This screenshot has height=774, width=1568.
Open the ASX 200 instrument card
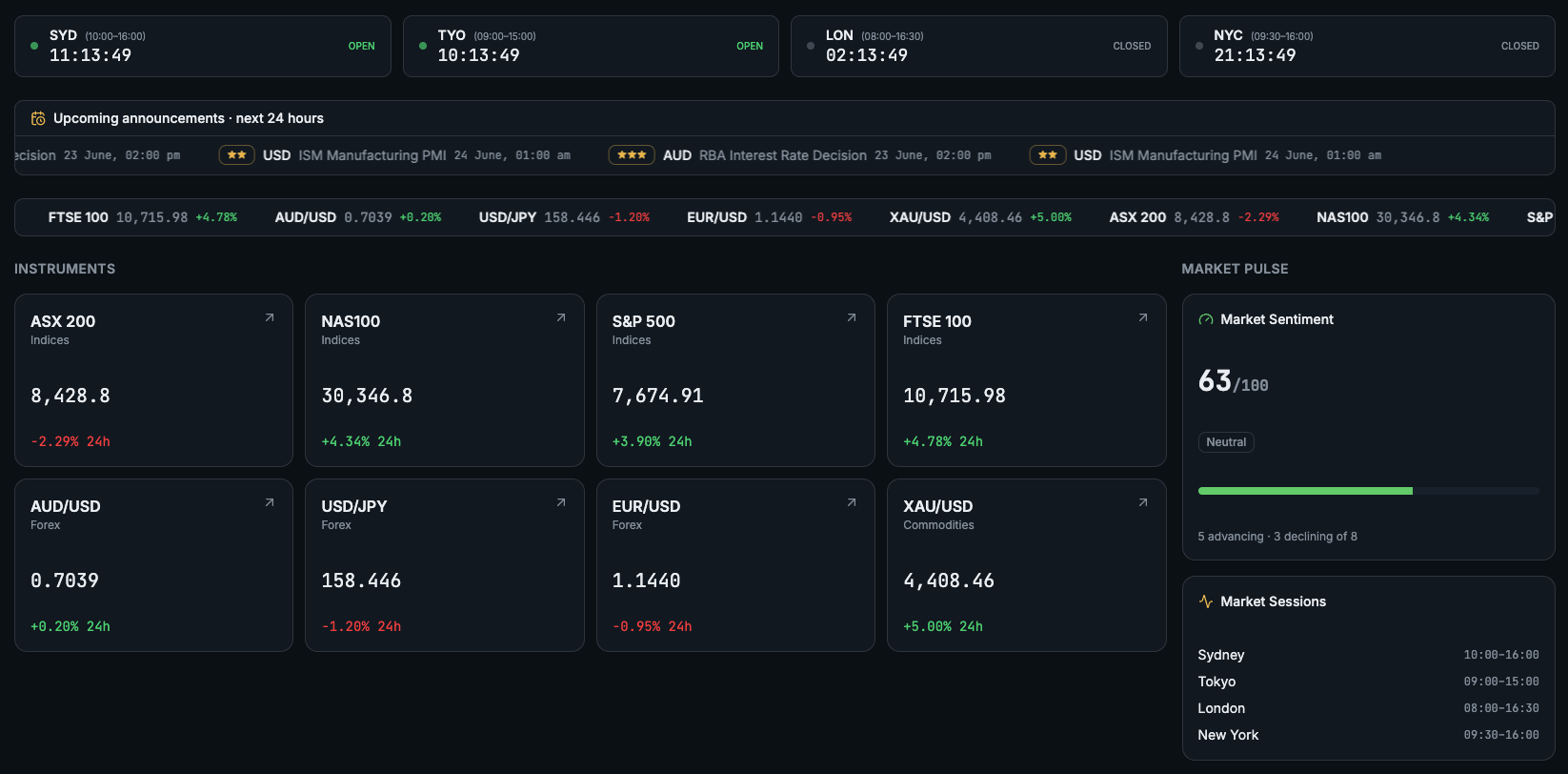click(153, 380)
